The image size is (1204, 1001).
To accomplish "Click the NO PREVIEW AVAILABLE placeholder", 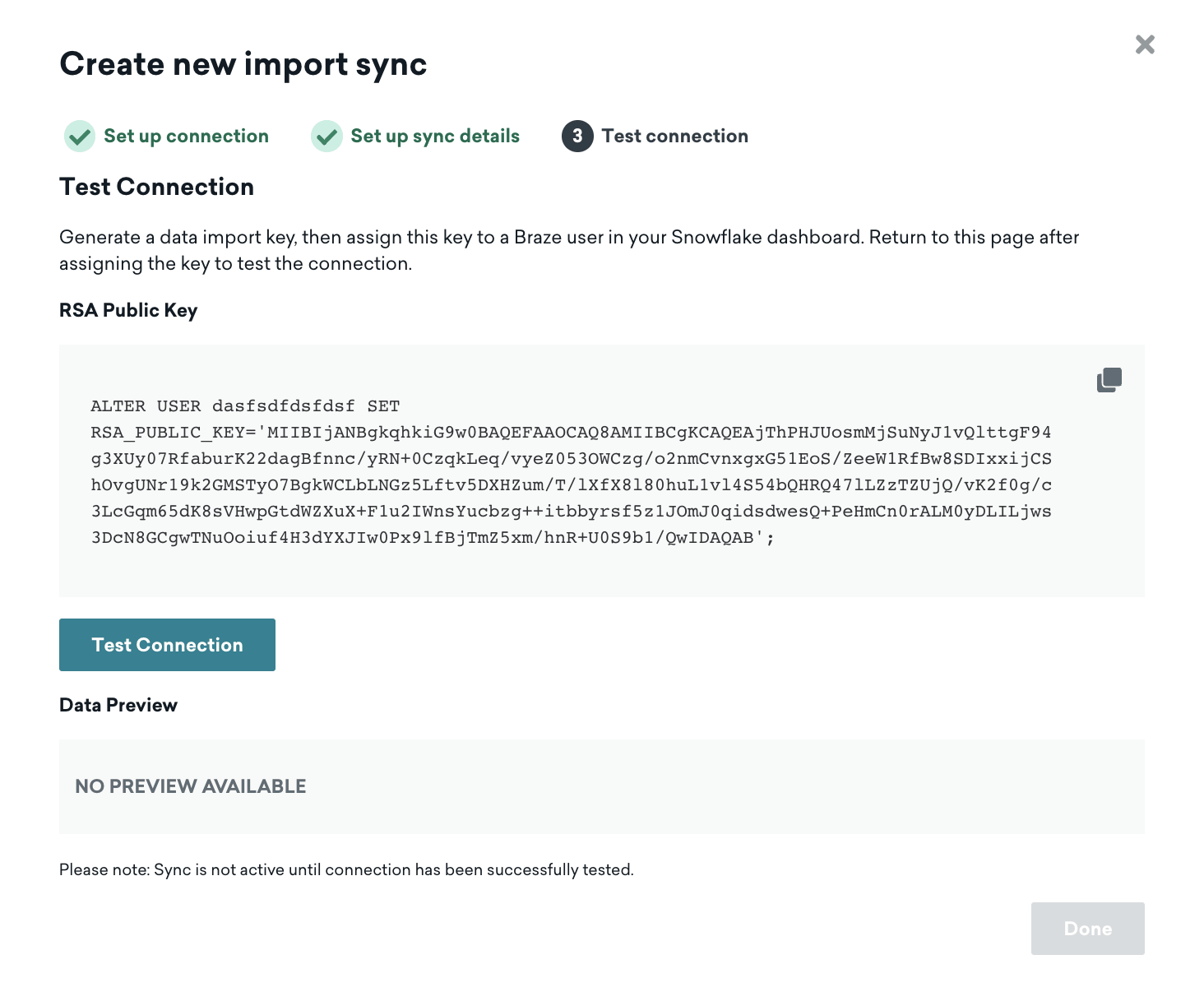I will [x=191, y=786].
